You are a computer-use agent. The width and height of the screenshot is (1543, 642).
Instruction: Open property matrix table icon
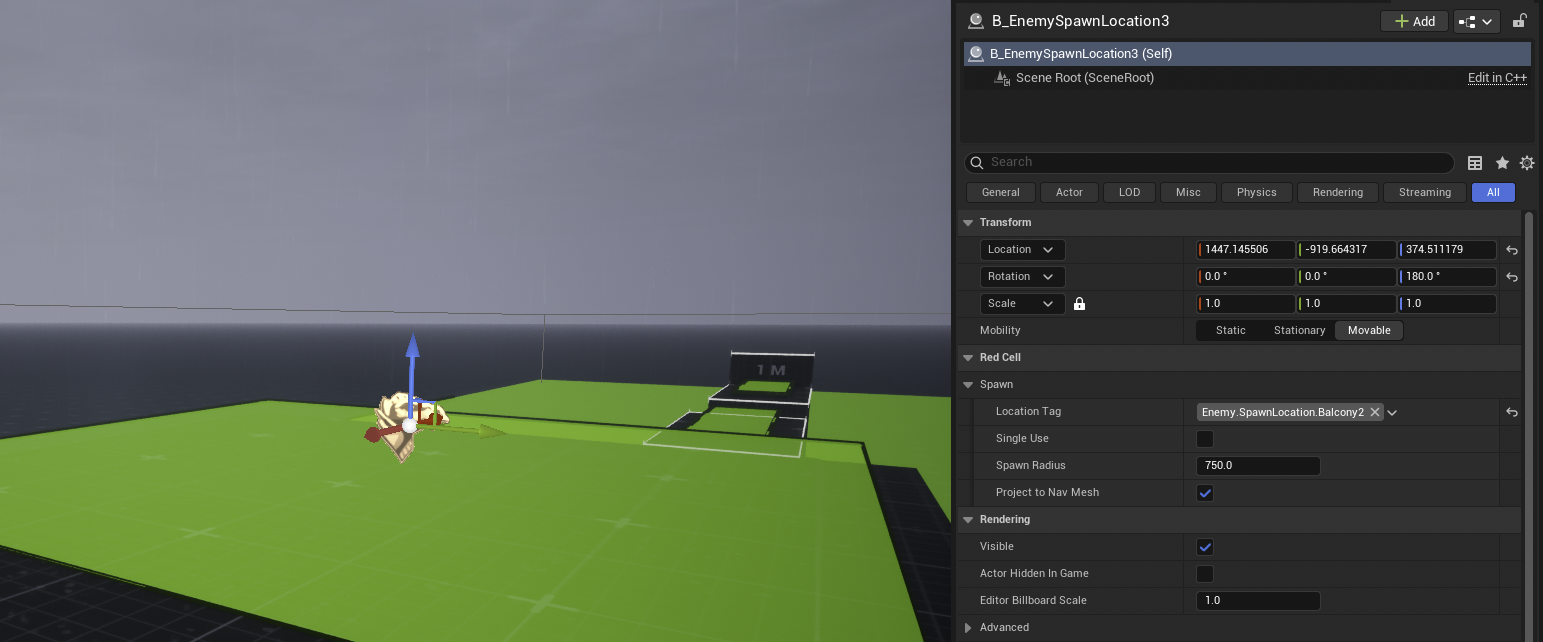pos(1475,163)
